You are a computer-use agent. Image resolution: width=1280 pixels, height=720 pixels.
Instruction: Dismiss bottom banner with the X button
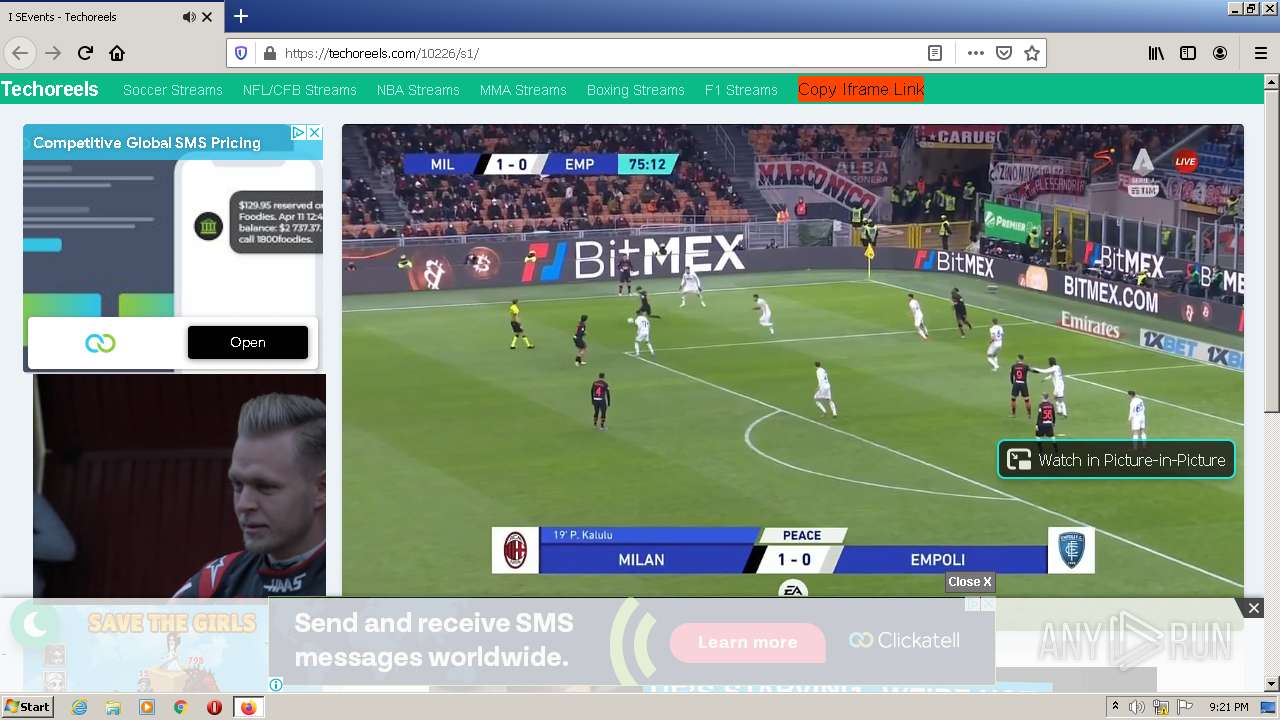click(x=1254, y=608)
